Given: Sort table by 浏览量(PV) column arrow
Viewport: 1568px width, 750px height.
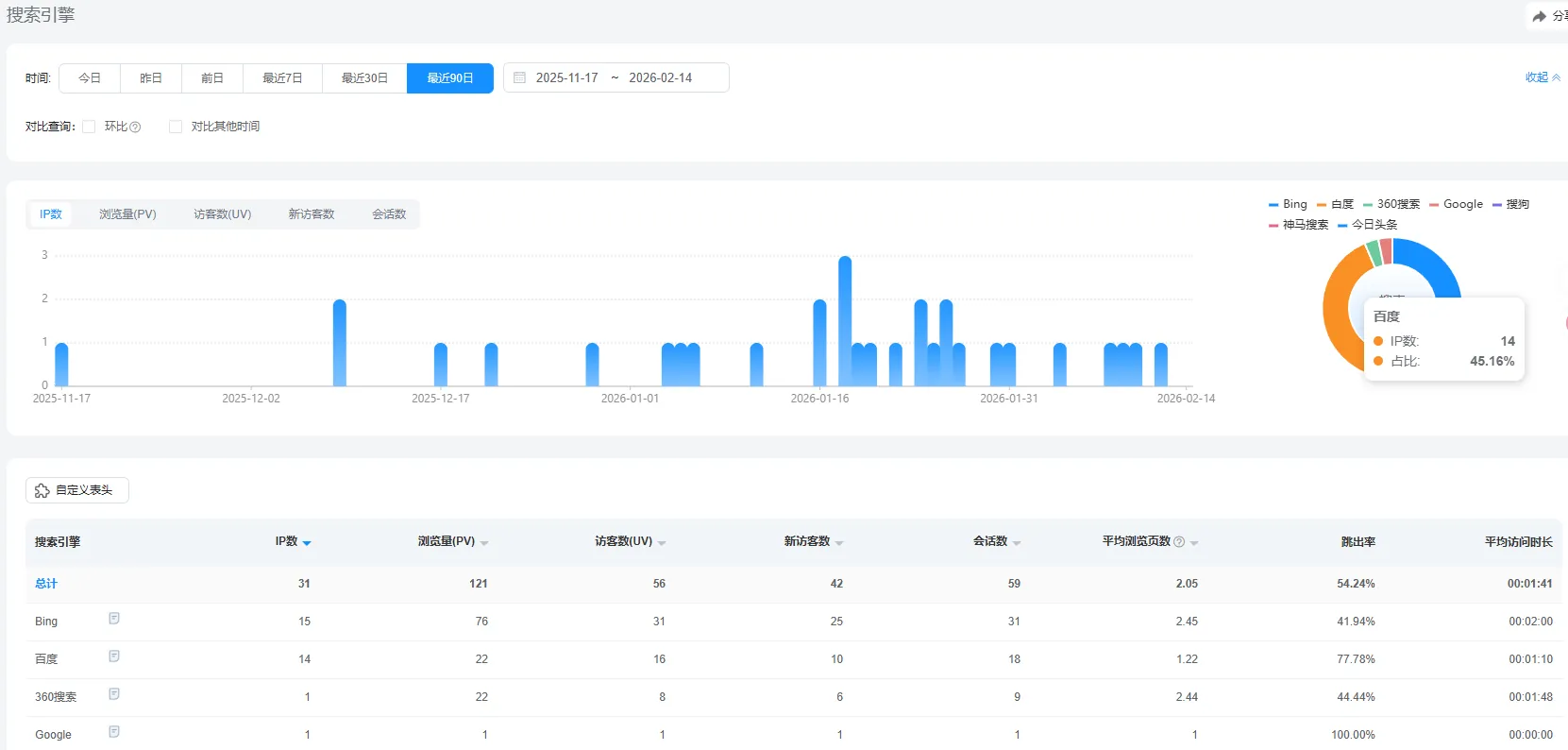Looking at the screenshot, I should 484,543.
